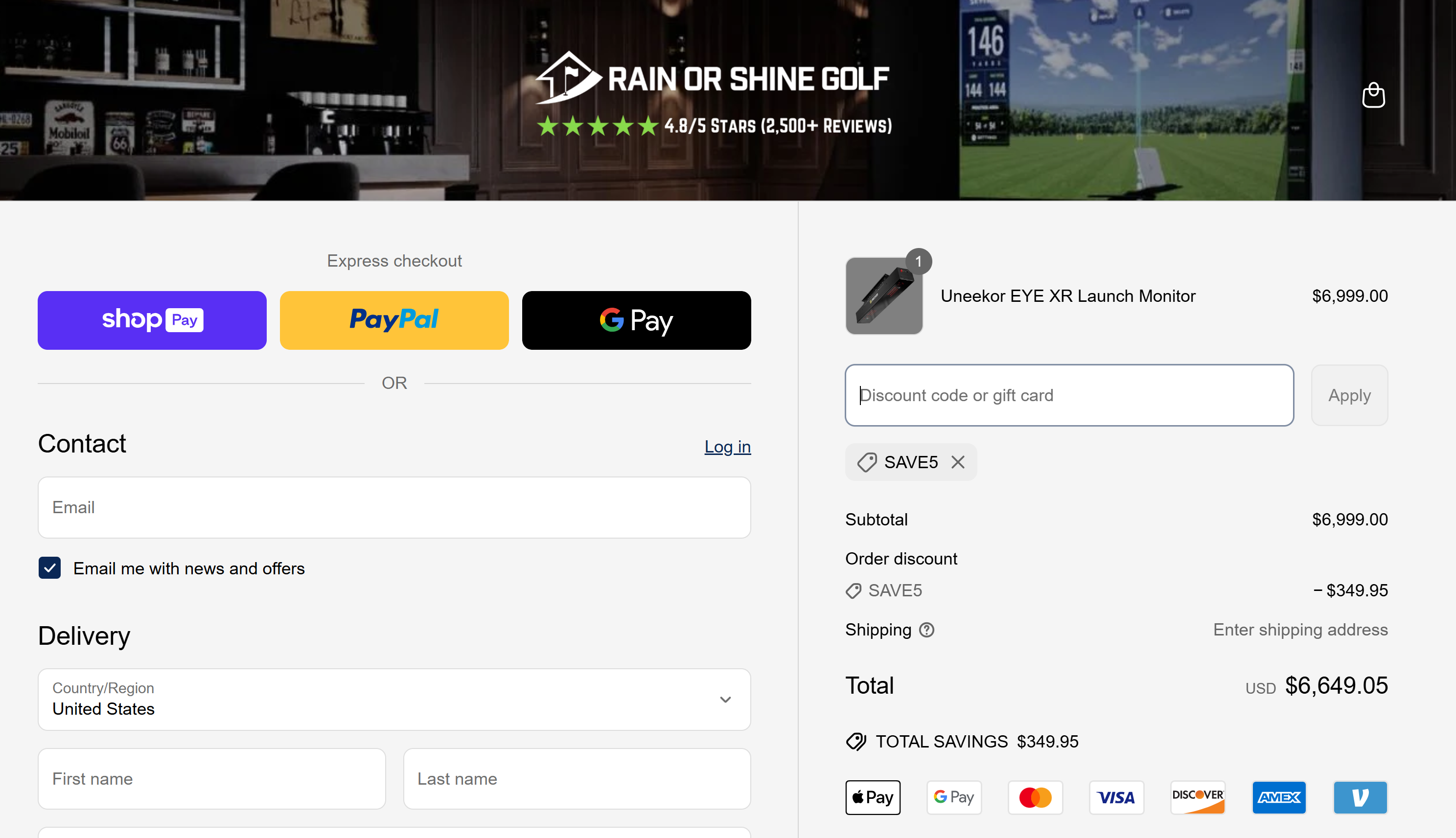Click the Venmo payment icon
1456x838 pixels.
1360,797
